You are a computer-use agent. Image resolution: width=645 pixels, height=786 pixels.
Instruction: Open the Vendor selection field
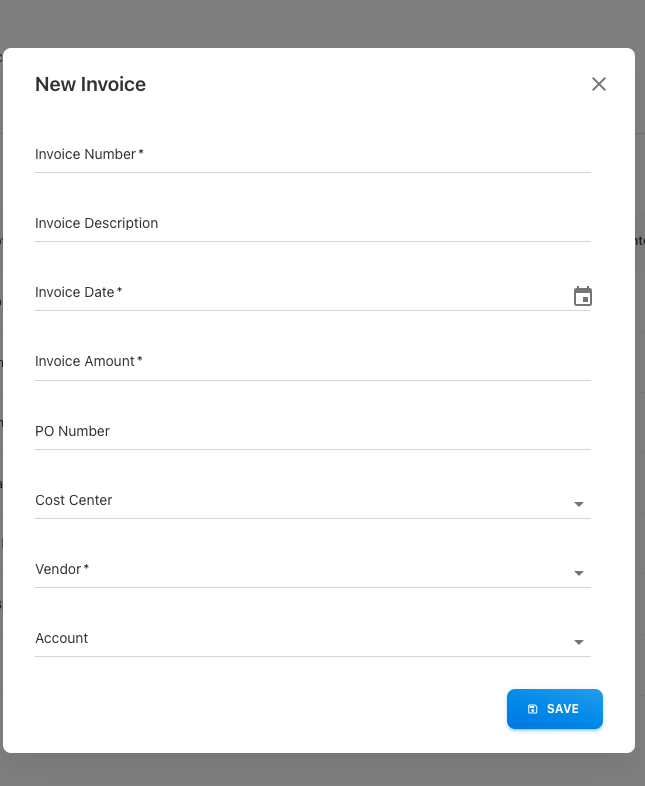(300, 570)
